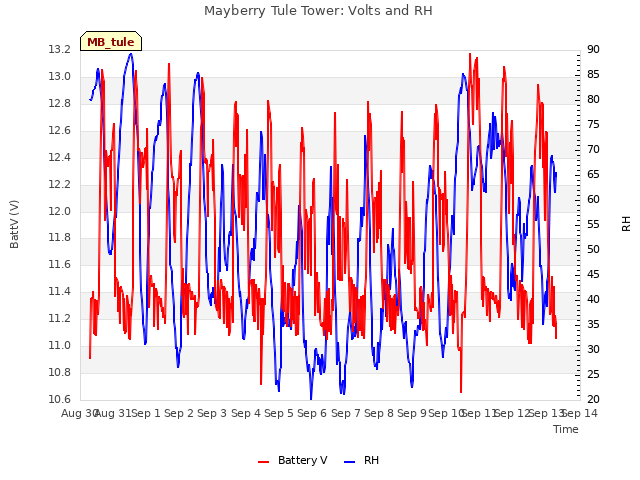The width and height of the screenshot is (640, 480).
Task: Click the 25 right axis tick label
Action: click(593, 374)
